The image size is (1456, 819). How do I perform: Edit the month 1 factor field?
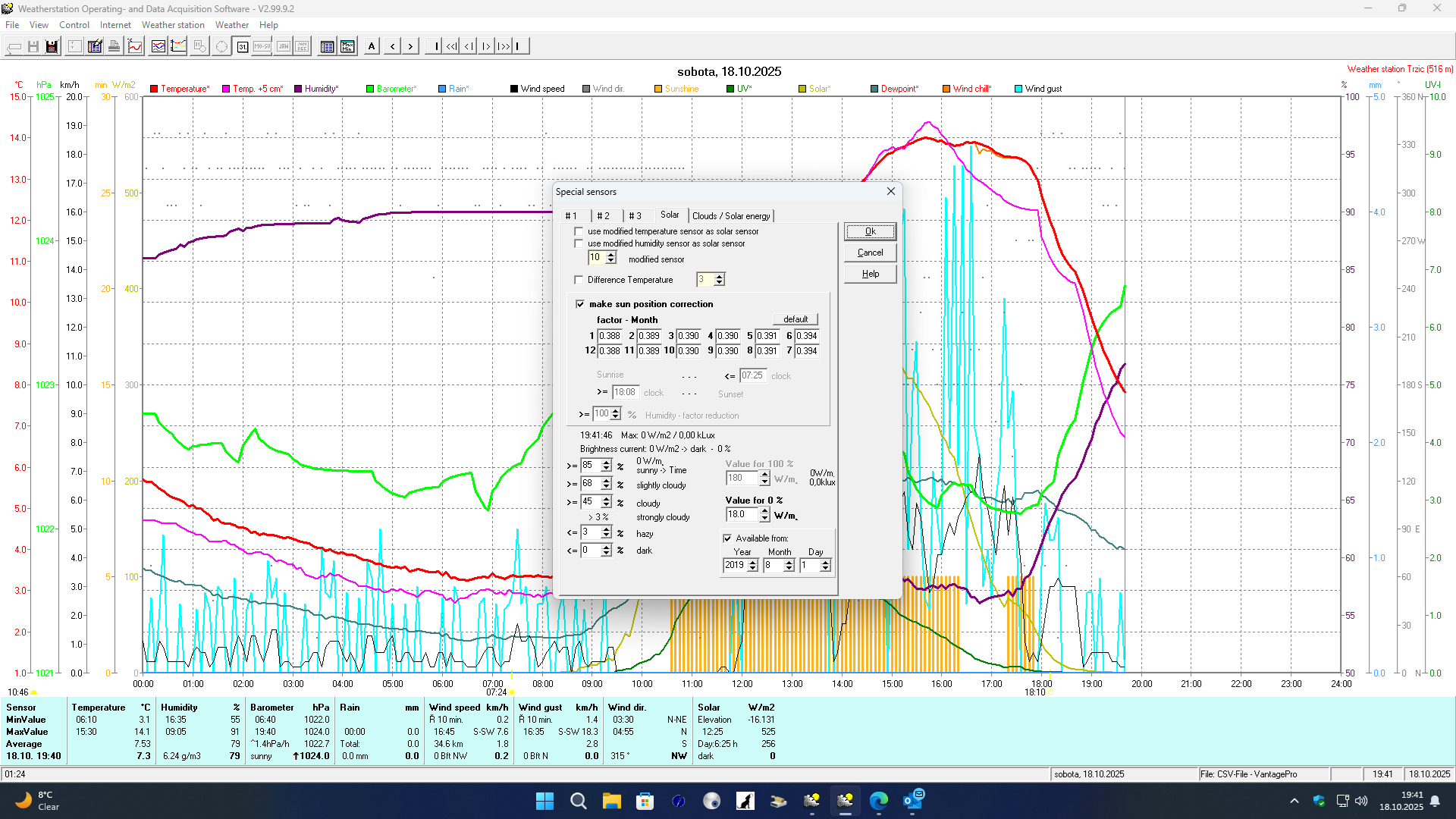point(609,336)
